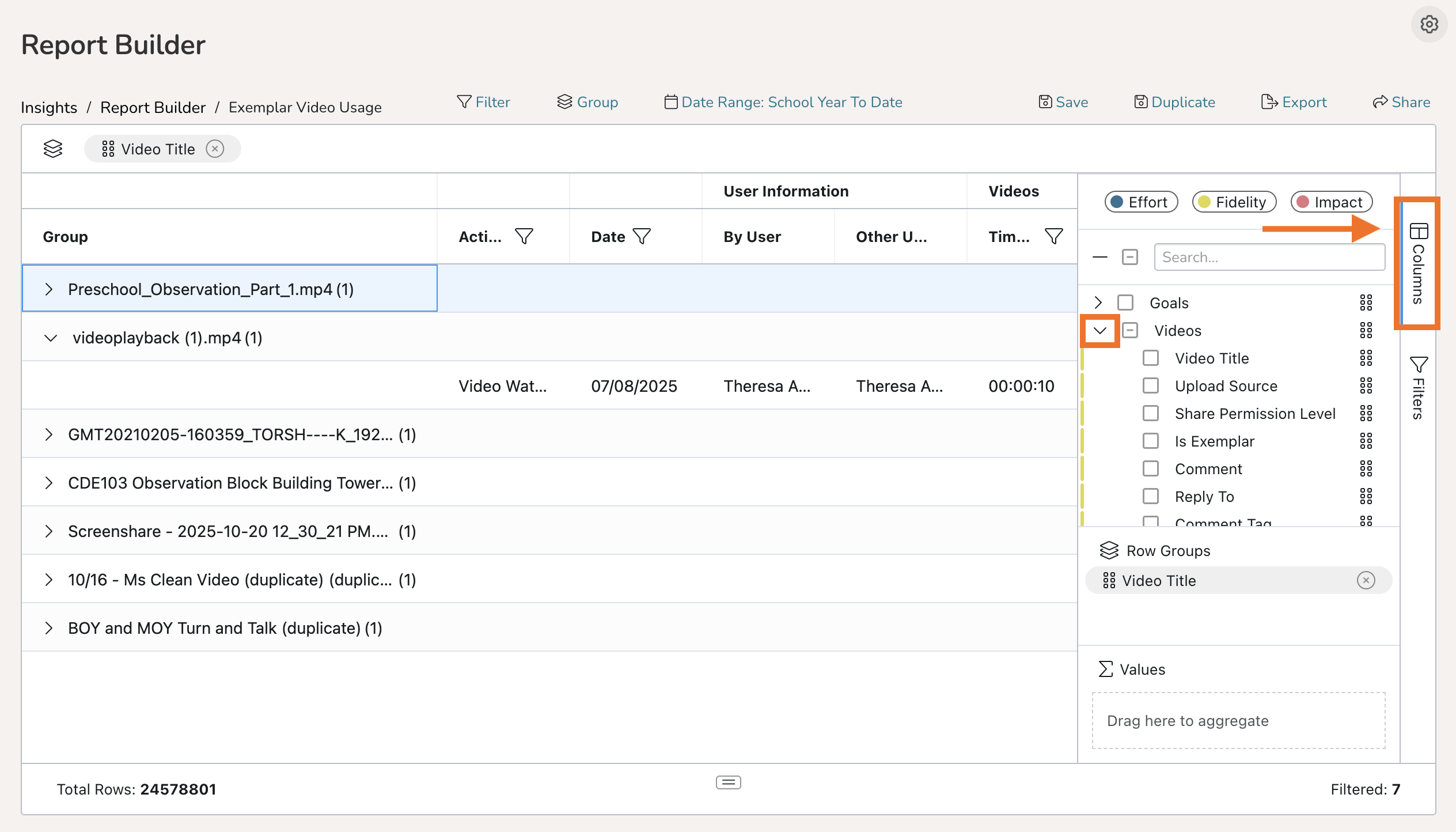Toggle the Fidelity color legend pill
This screenshot has height=832, width=1456.
(1234, 202)
